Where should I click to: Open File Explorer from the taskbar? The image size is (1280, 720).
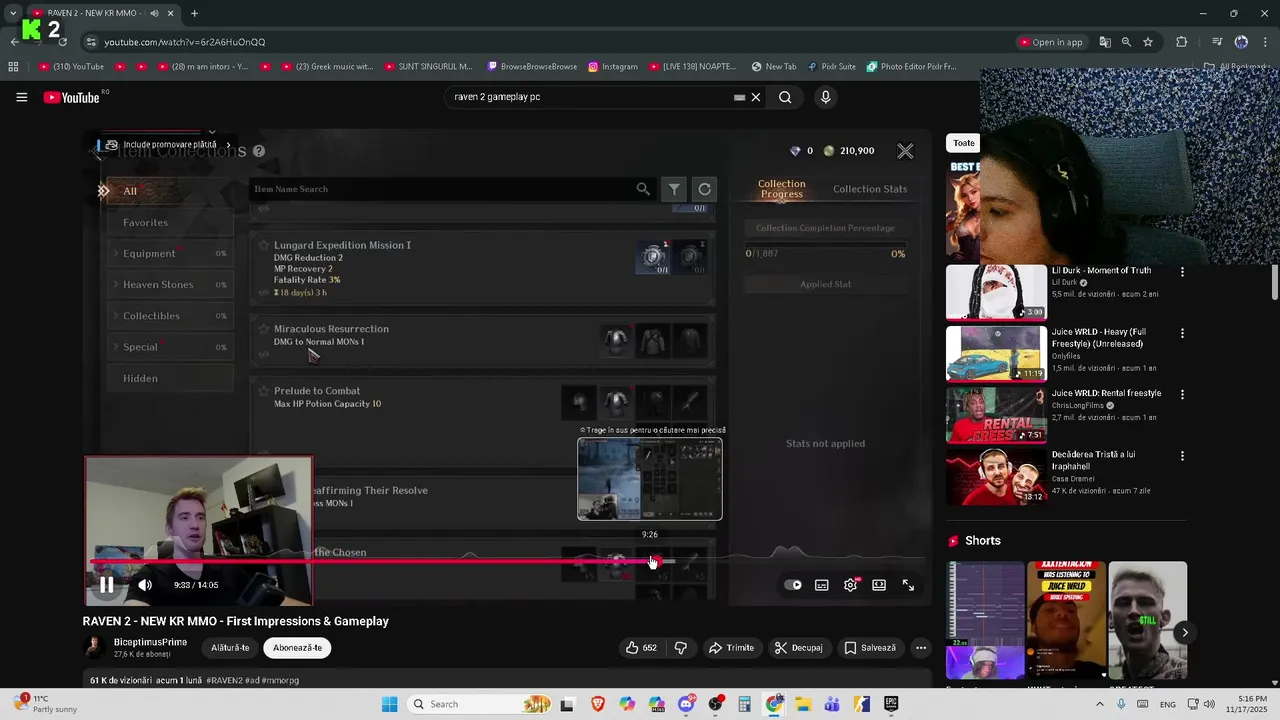(x=803, y=704)
